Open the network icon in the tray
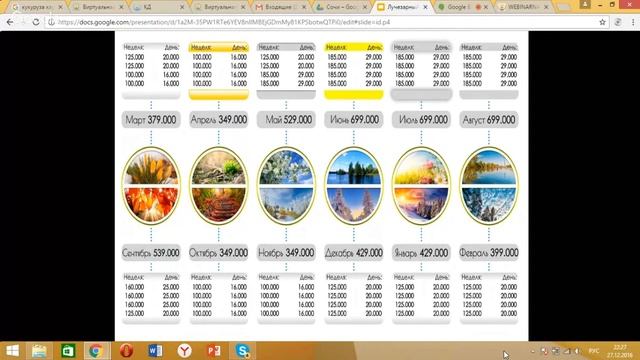 click(567, 351)
